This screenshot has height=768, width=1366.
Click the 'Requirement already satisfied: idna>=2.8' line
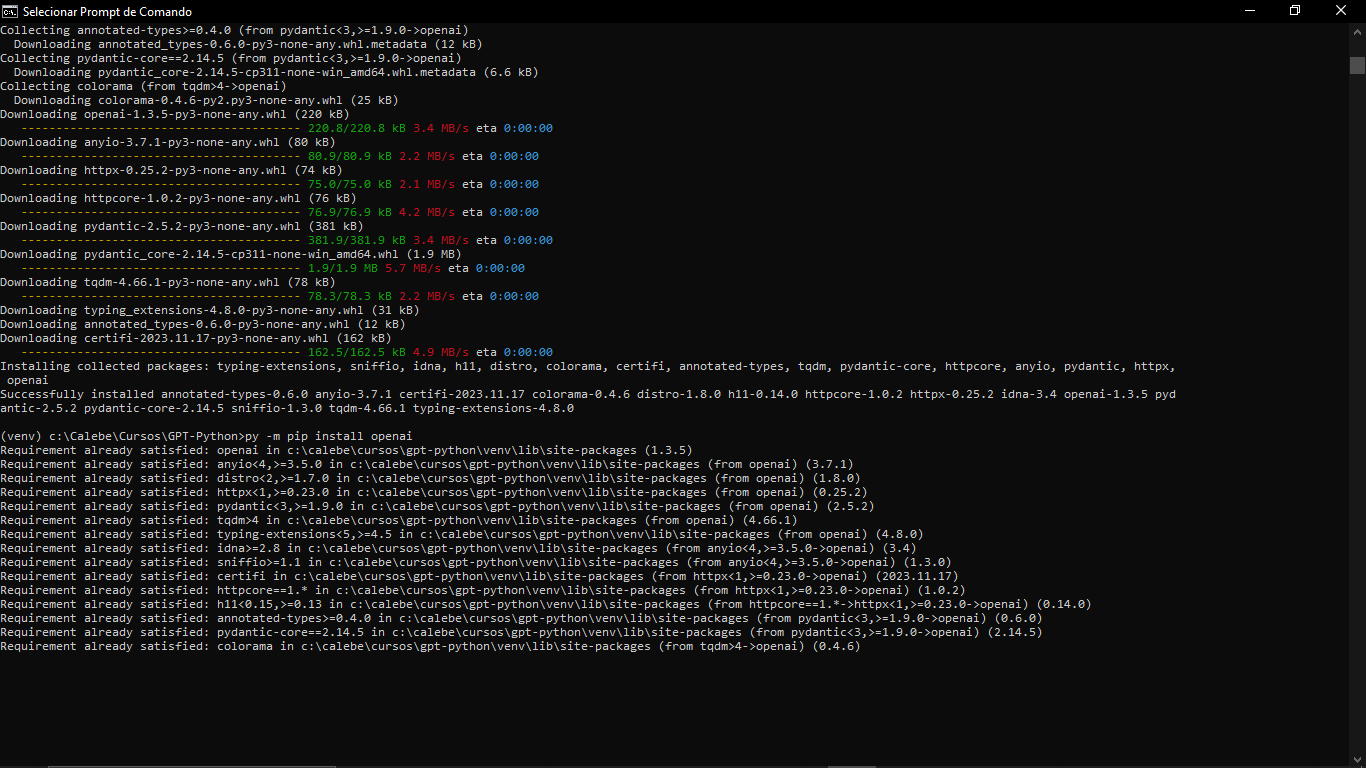[458, 548]
